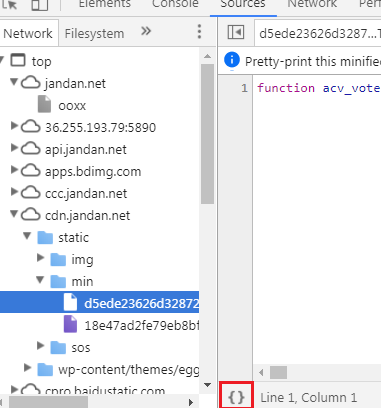Show more navigator tabs double chevron
381x408 pixels.
146,31
